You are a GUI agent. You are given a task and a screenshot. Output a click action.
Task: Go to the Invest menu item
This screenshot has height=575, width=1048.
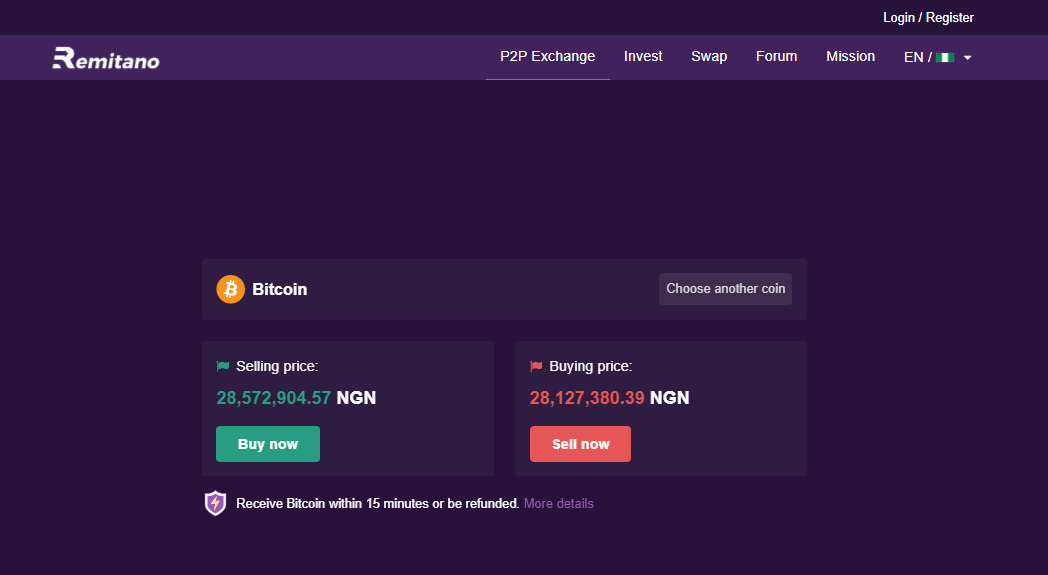(643, 56)
